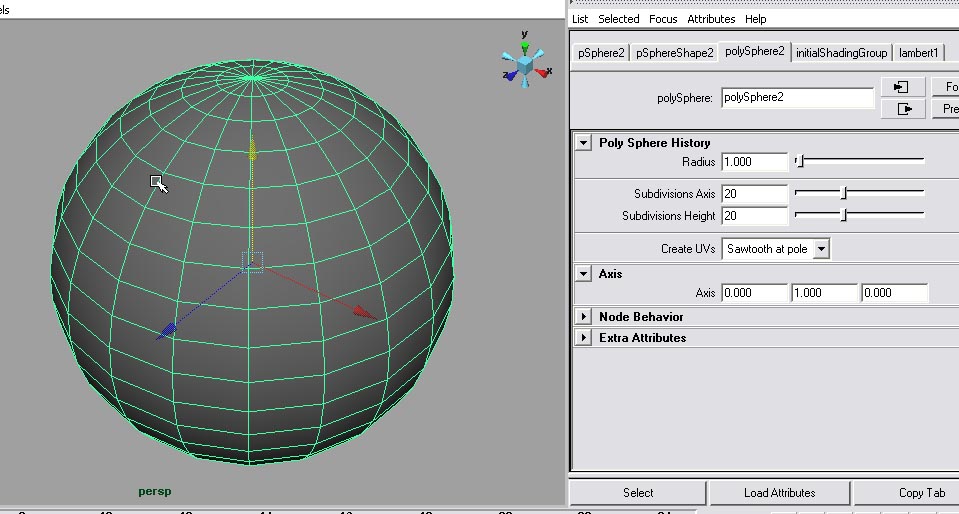959x514 pixels.
Task: Expand the Extra Attributes section
Action: click(583, 337)
